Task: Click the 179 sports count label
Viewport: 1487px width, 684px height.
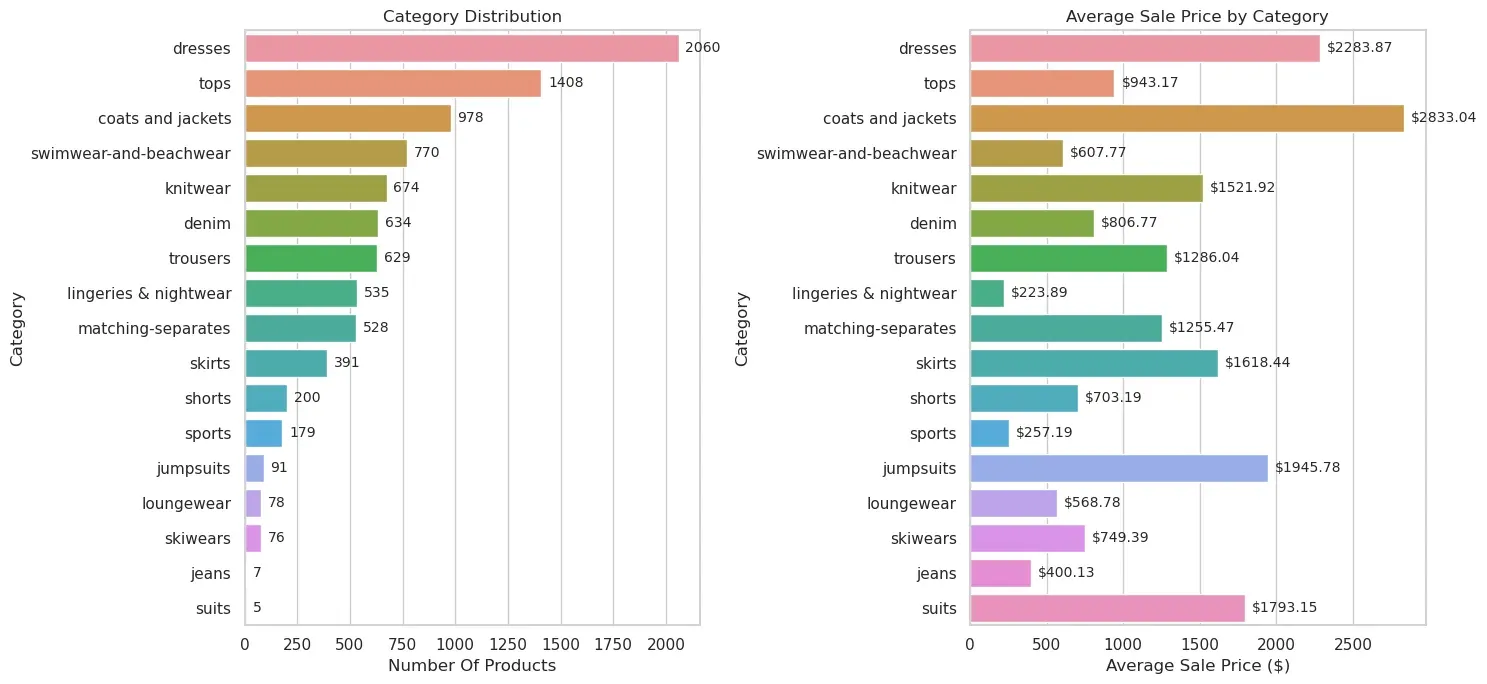Action: point(303,433)
